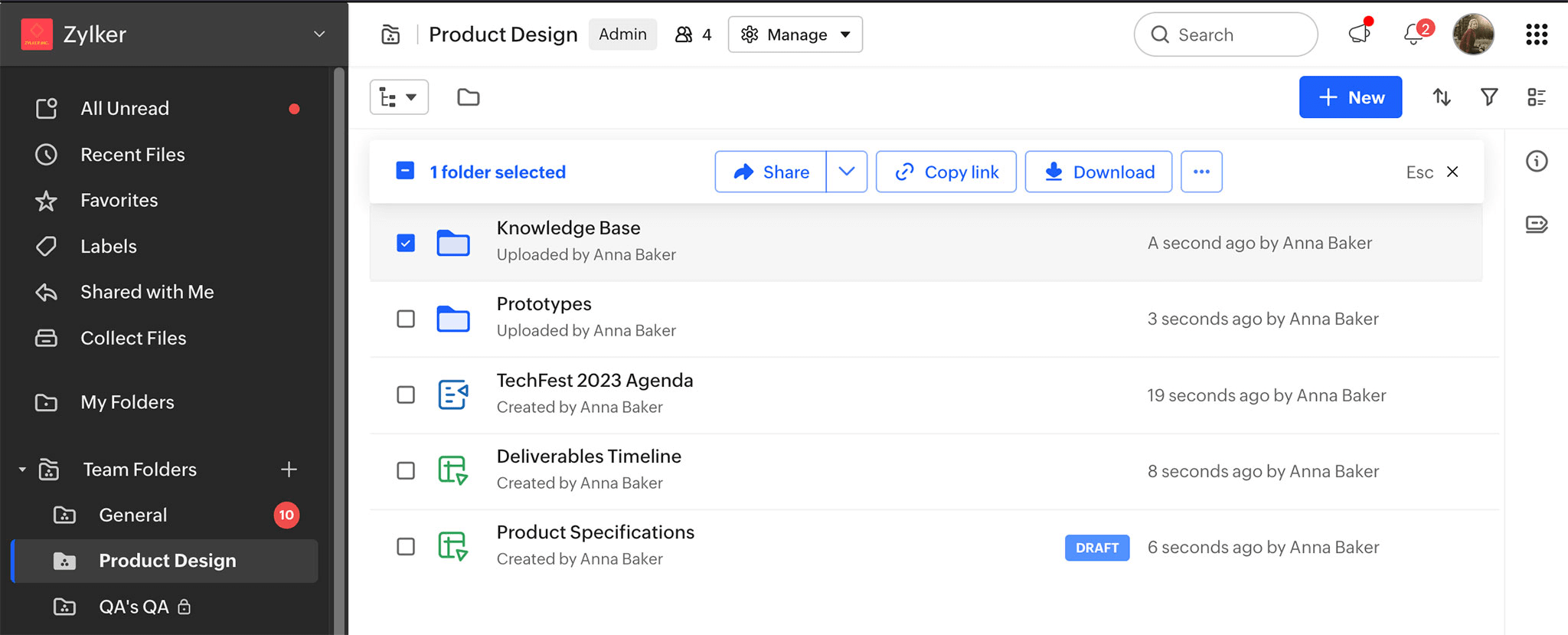Select the Prototypes folder checkbox
The width and height of the screenshot is (1568, 635).
click(x=406, y=319)
